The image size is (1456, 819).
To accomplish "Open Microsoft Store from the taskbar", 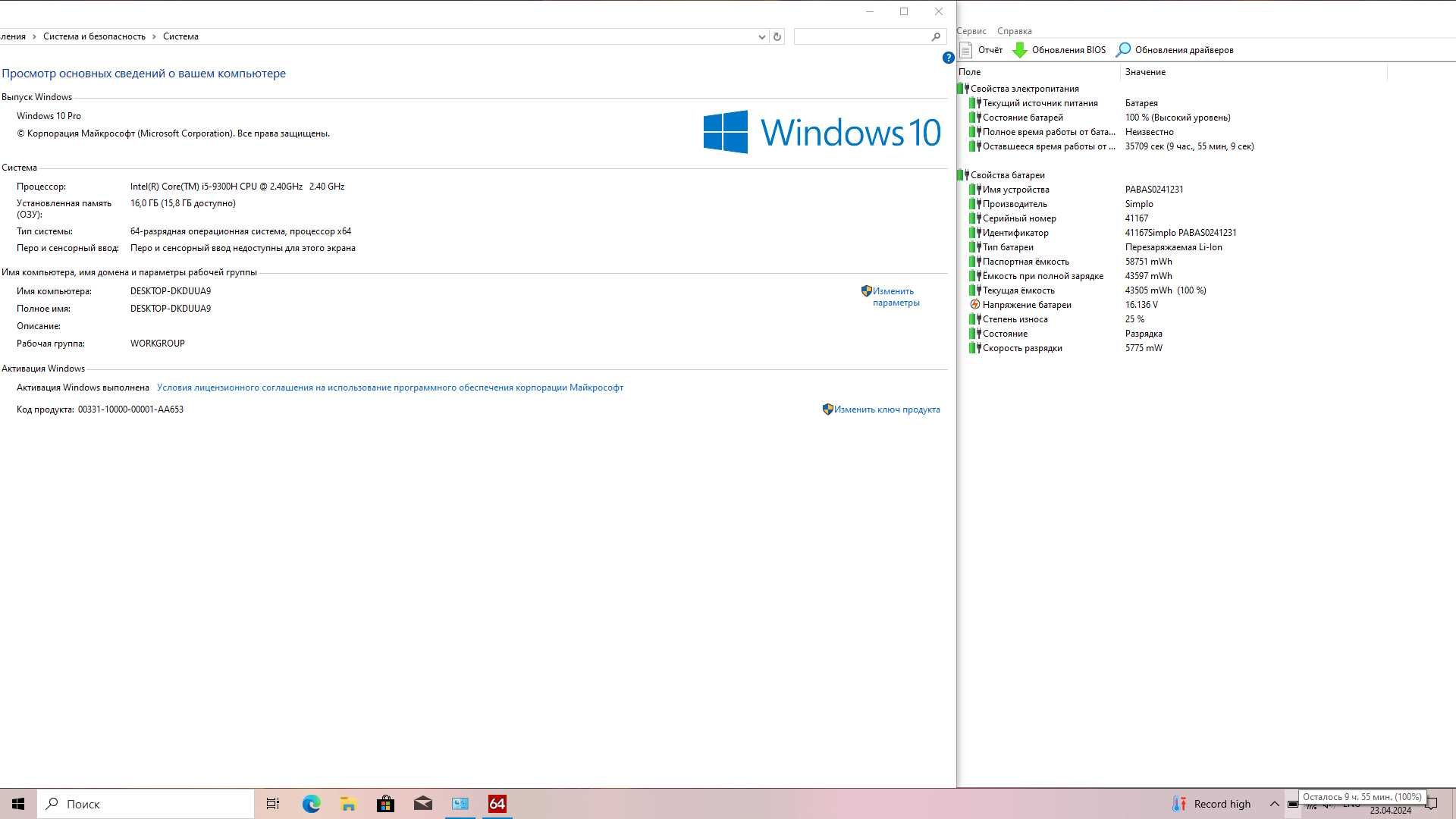I will 385,804.
